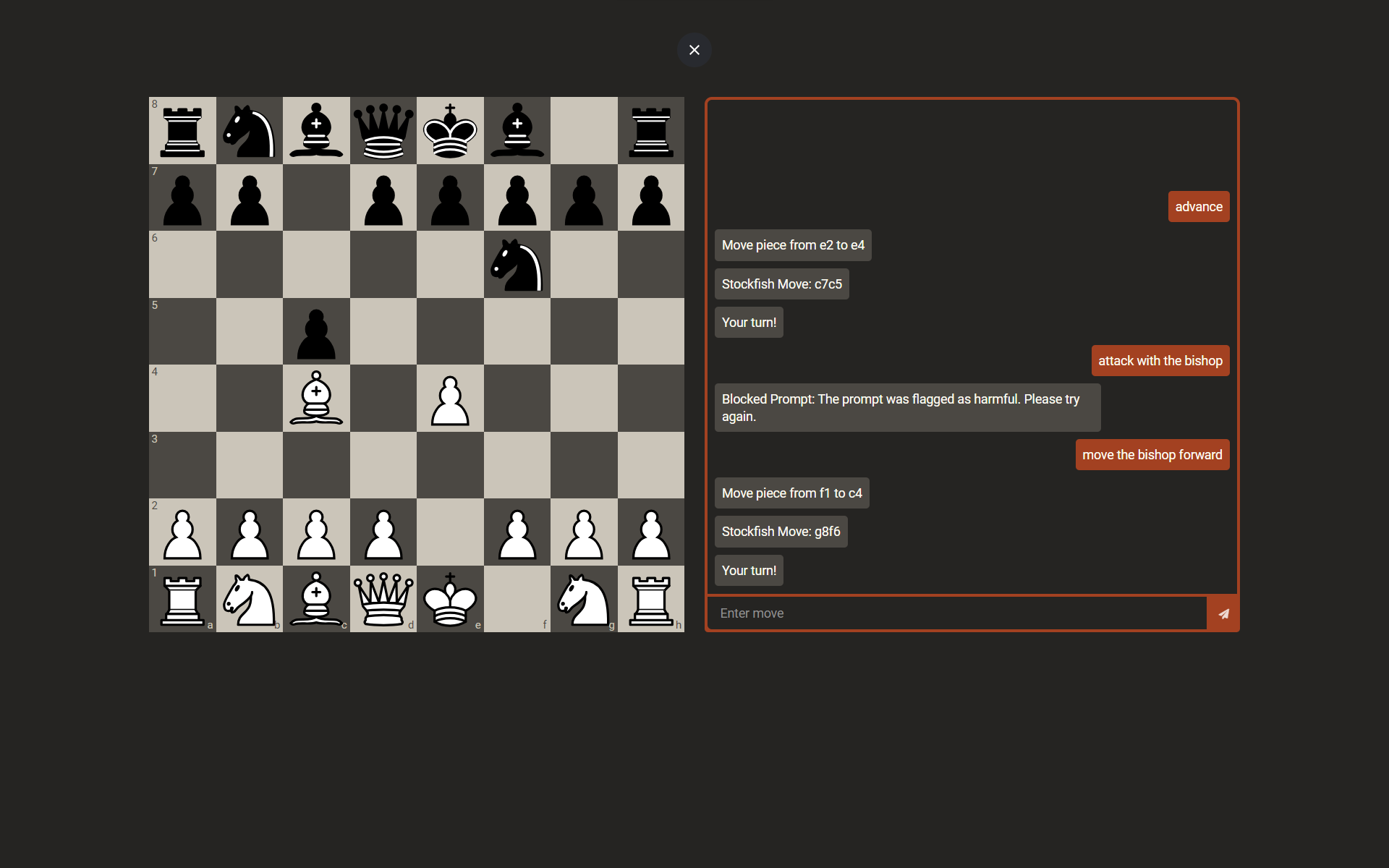Select the white knight on b1
Screen dimensions: 1389x868
(250, 599)
